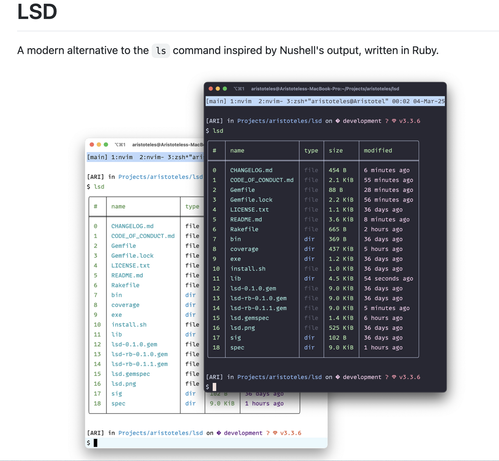This screenshot has width=499, height=461.
Task: Click the "525 KiB" size value
Action: (341, 328)
